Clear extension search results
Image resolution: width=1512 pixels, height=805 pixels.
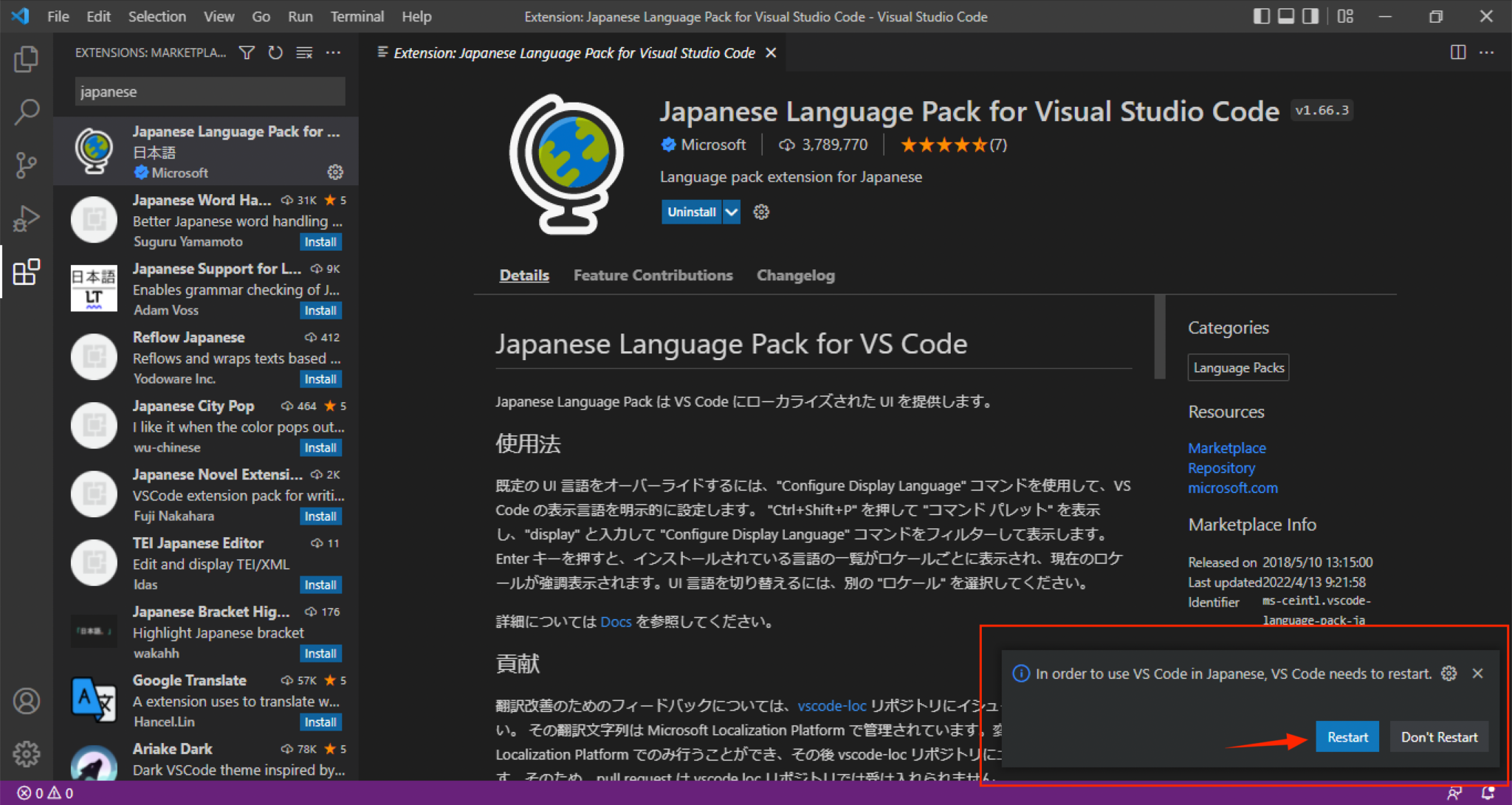304,52
